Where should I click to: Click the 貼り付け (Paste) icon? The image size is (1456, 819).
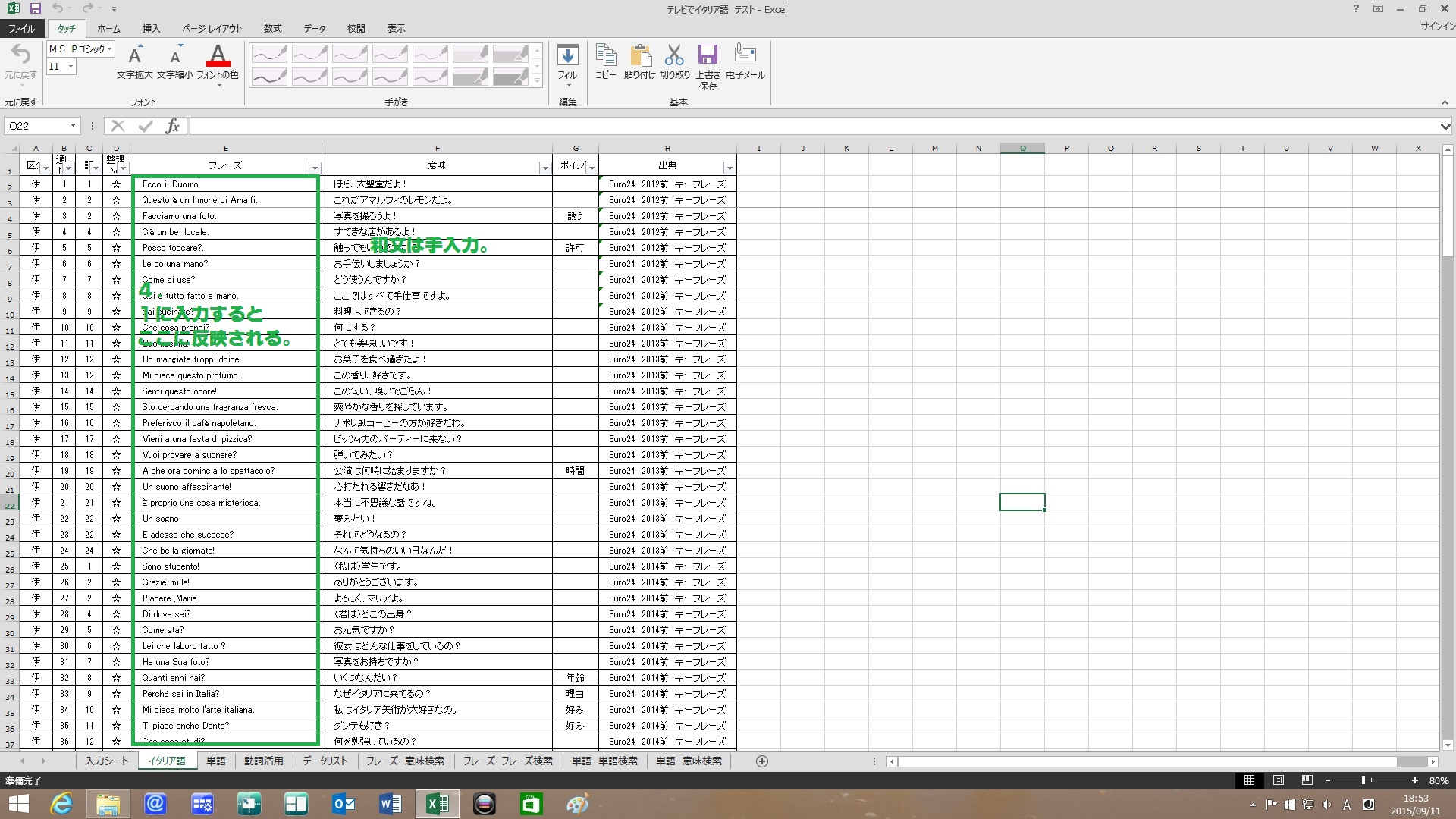click(639, 57)
